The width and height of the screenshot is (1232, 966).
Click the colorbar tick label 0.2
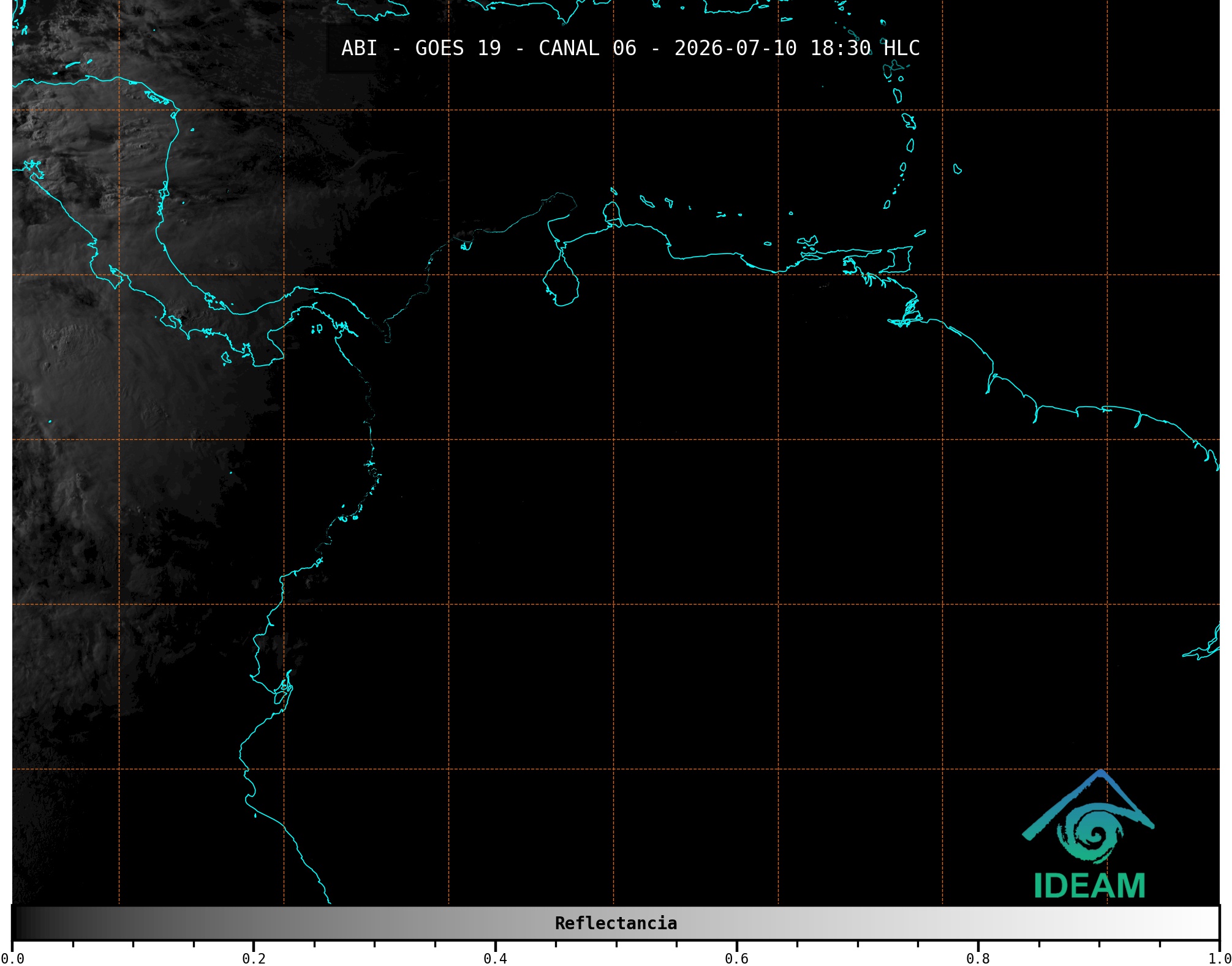[254, 959]
